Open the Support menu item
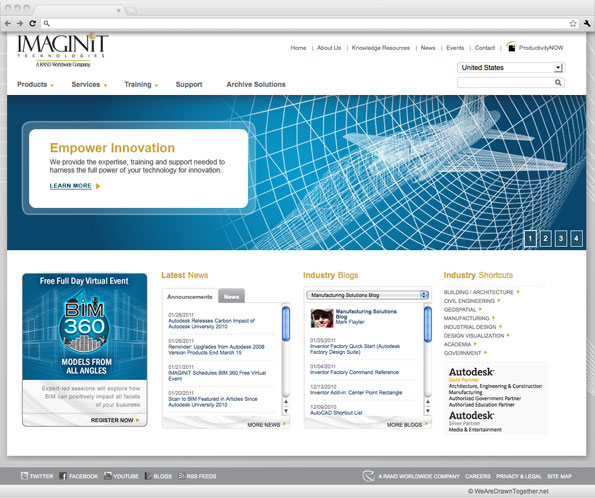The width and height of the screenshot is (595, 498). click(189, 84)
